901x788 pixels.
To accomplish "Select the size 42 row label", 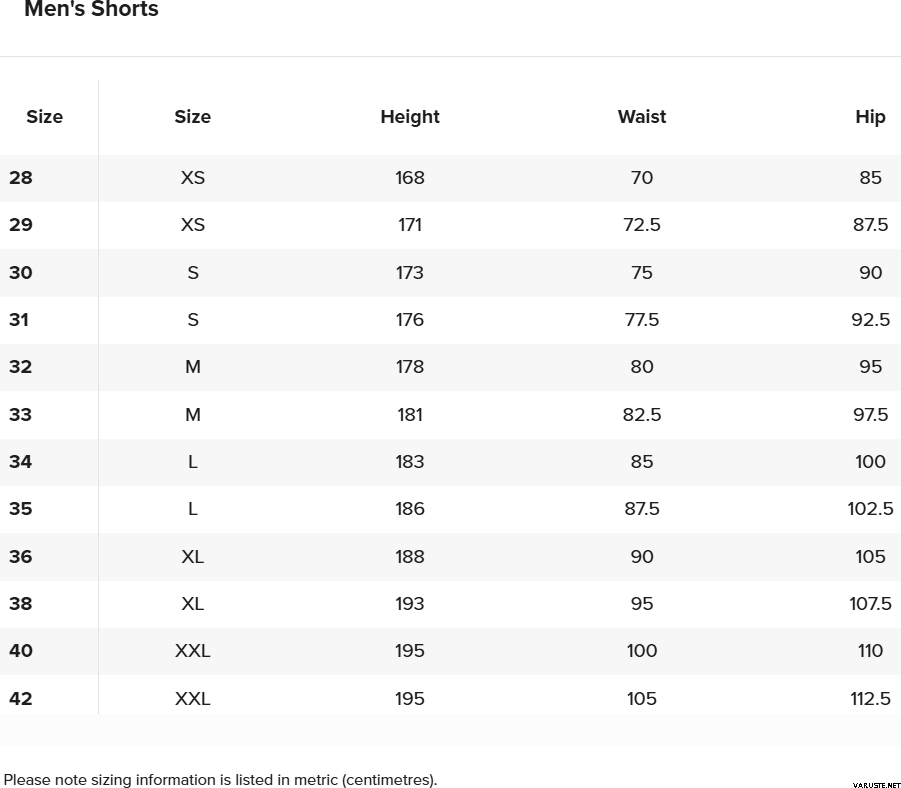I will (21, 699).
